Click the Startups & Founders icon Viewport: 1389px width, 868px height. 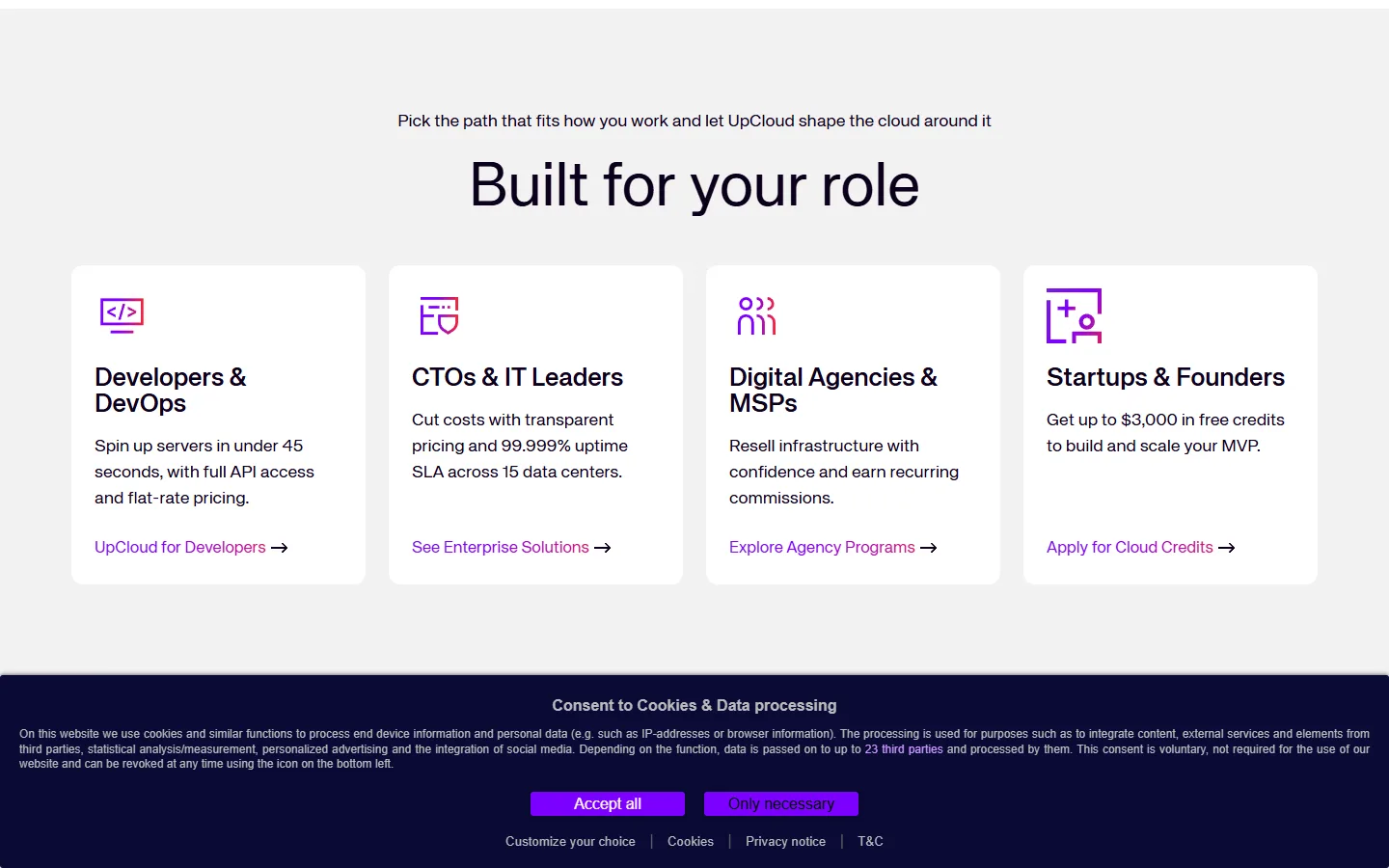click(1074, 315)
